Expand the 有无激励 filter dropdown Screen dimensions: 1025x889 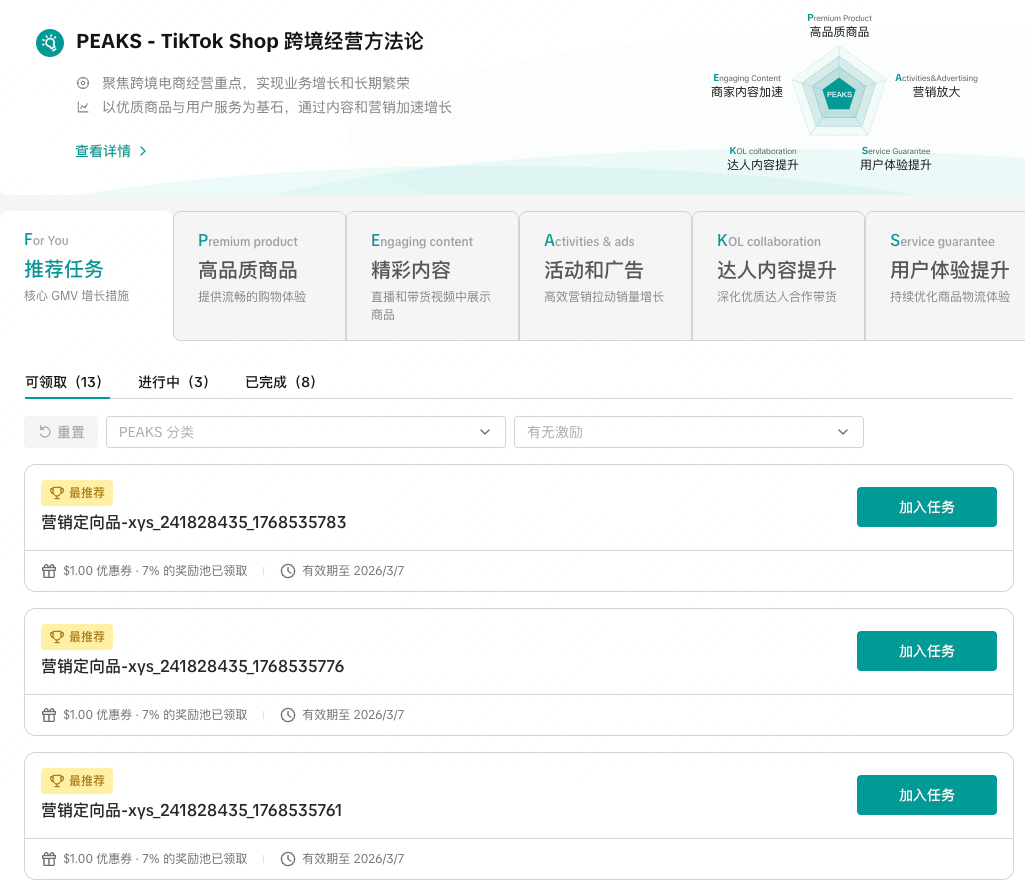click(688, 432)
